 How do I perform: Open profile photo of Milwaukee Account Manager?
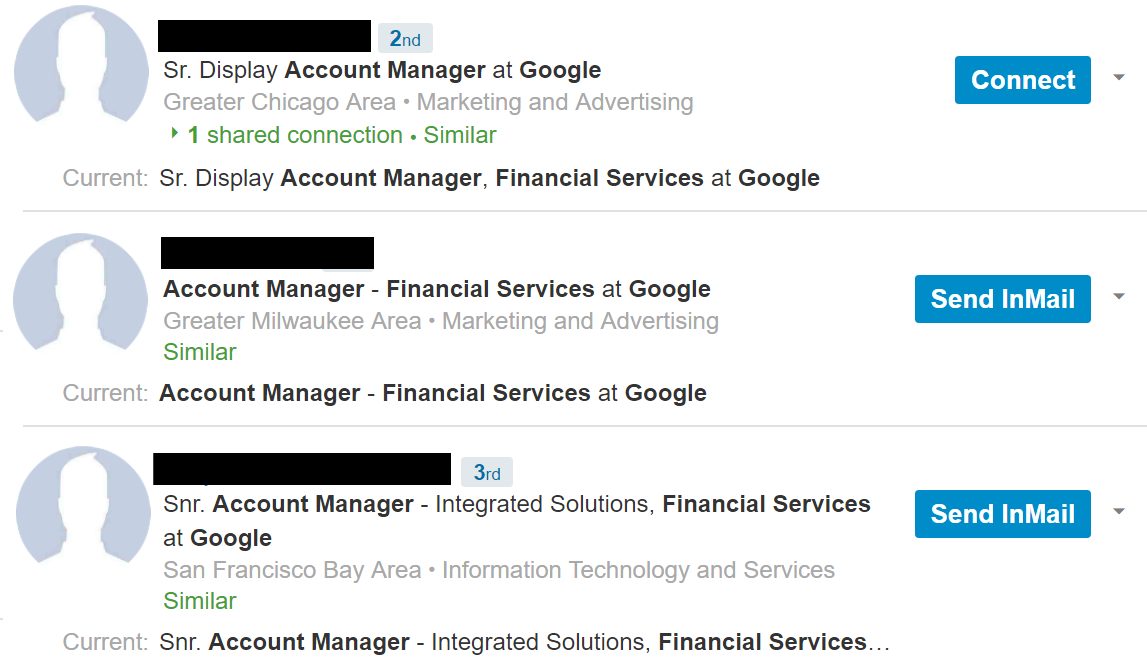pyautogui.click(x=80, y=293)
